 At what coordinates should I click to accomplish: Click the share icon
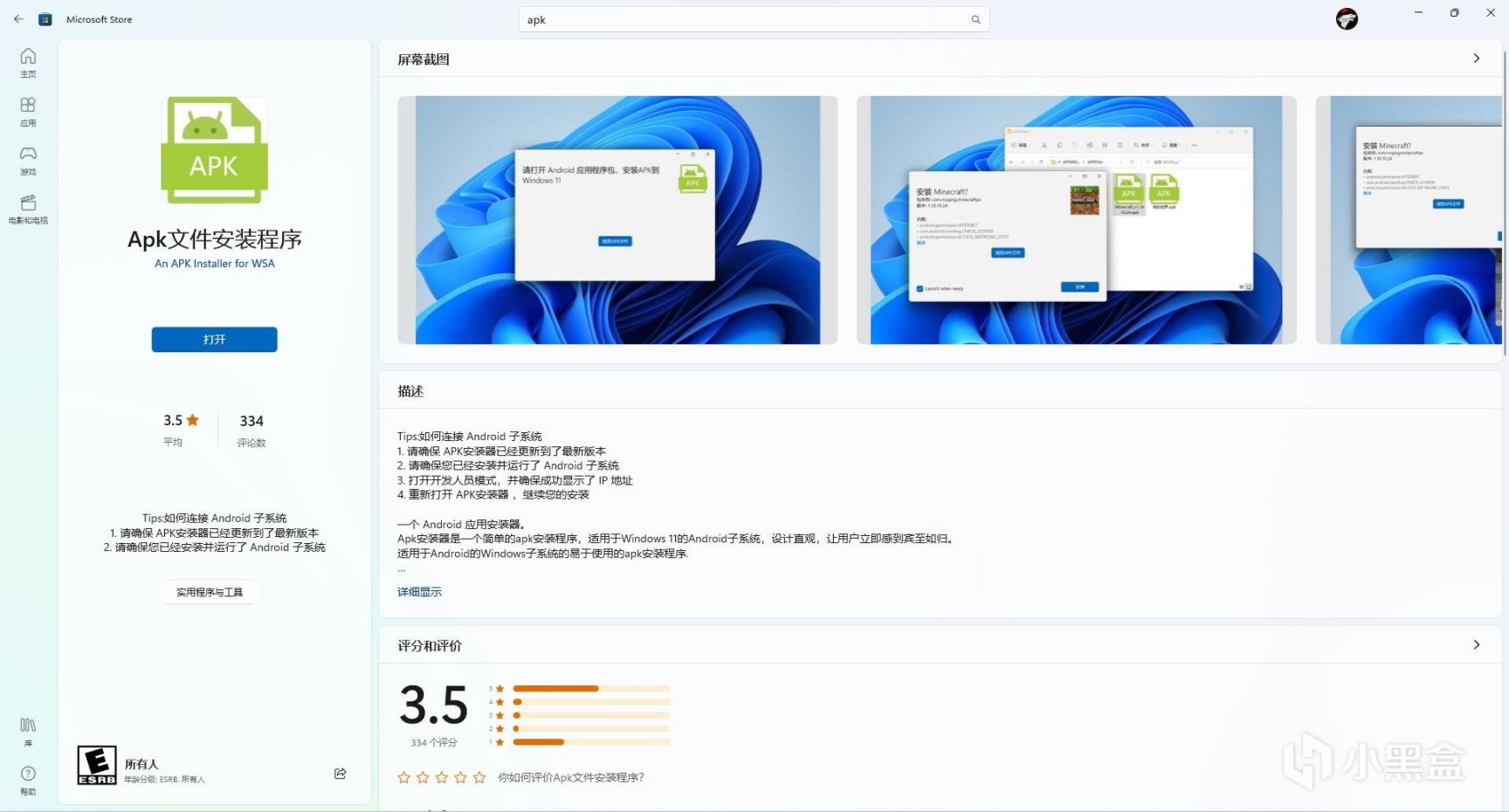(x=341, y=774)
